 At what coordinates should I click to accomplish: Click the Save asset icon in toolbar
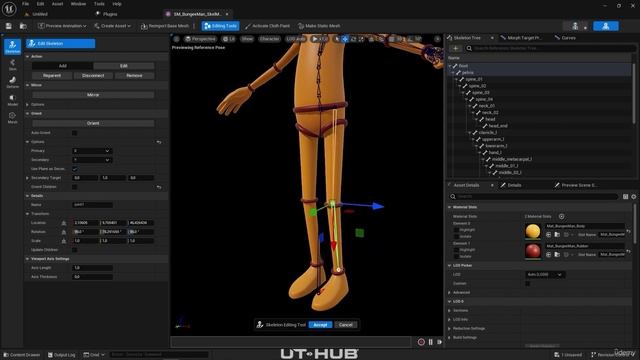tap(9, 26)
